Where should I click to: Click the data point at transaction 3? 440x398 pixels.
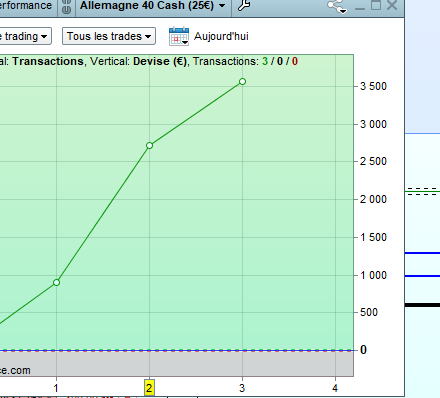[242, 82]
